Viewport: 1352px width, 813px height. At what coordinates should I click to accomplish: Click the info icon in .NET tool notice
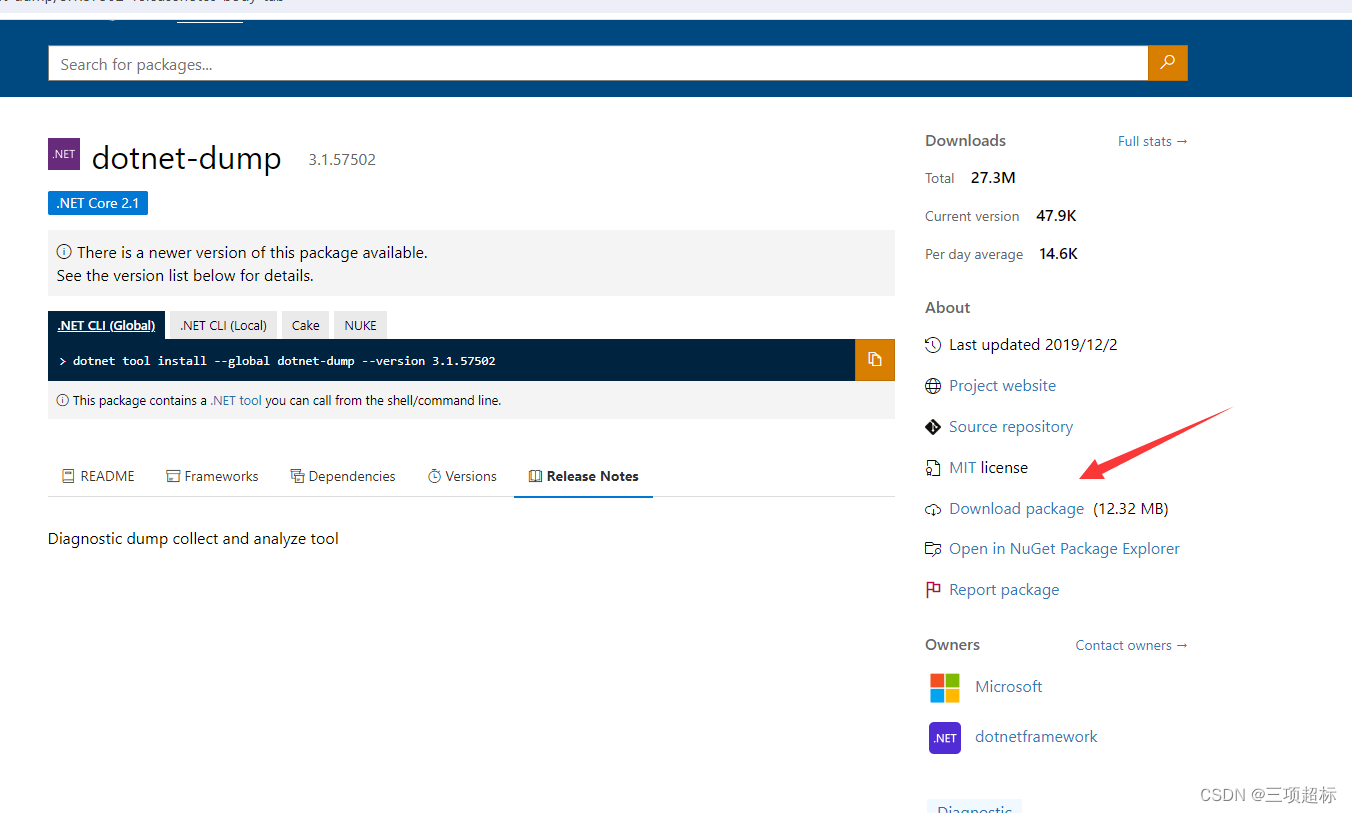pyautogui.click(x=63, y=400)
